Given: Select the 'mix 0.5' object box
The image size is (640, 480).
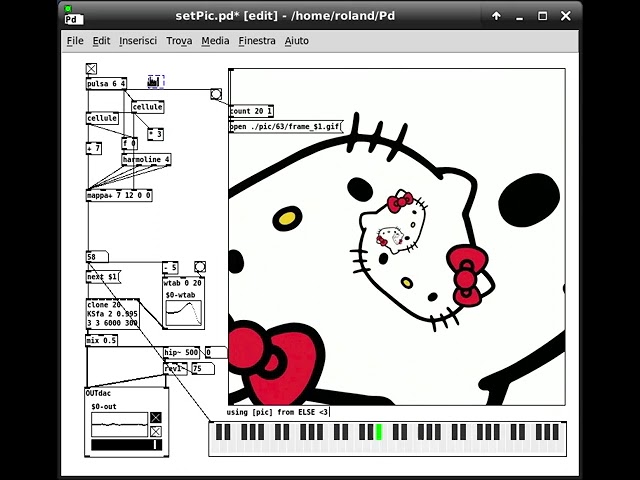Looking at the screenshot, I should point(102,340).
